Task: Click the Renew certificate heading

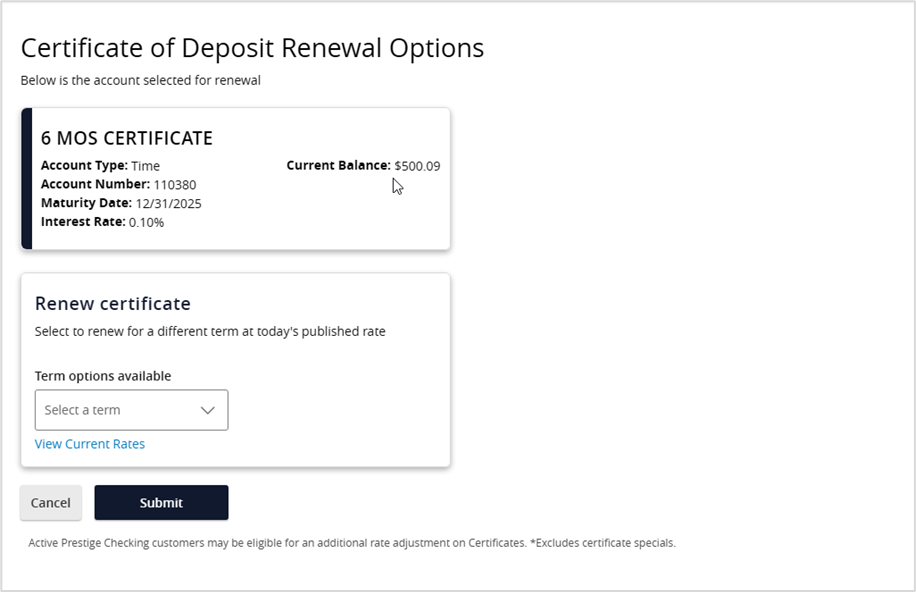Action: [113, 303]
